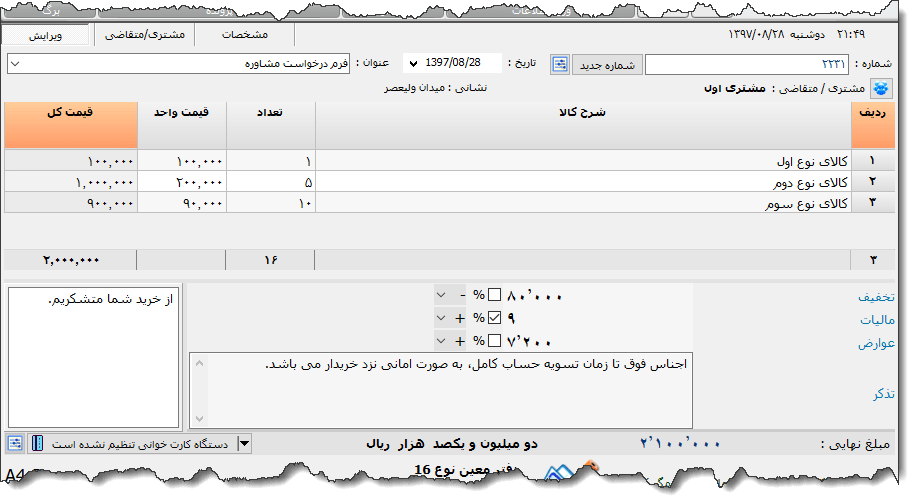Click total price ۱,۰۰۰,۰۰۰ cell
The height and width of the screenshot is (496, 908).
tap(71, 182)
